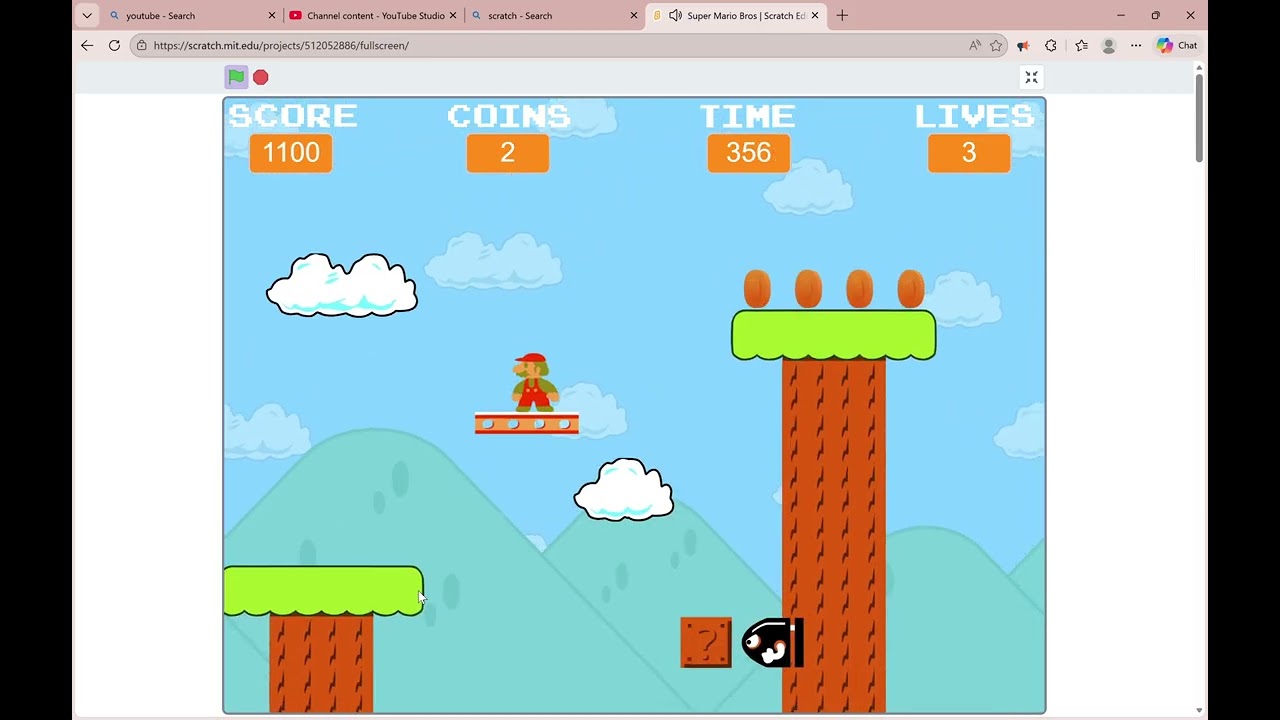Open the Copilot Chat button
Viewport: 1280px width, 720px height.
[x=1177, y=45]
